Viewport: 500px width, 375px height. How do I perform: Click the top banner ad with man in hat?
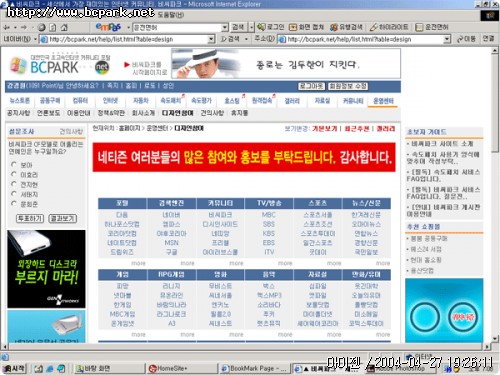286,64
